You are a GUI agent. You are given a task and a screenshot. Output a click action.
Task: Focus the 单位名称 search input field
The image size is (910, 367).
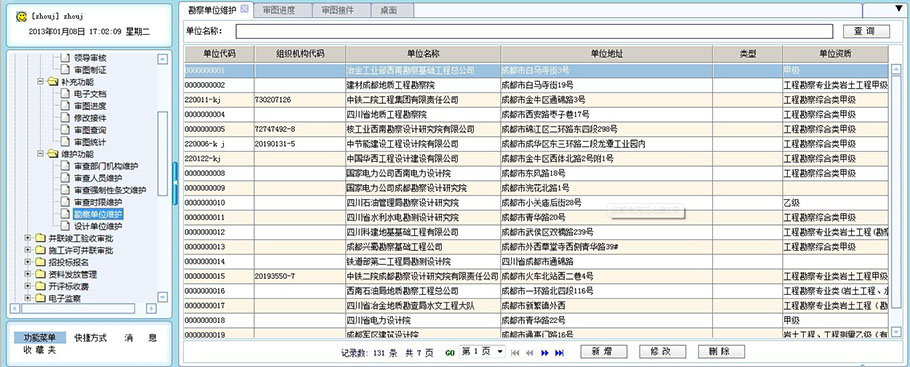[535, 31]
